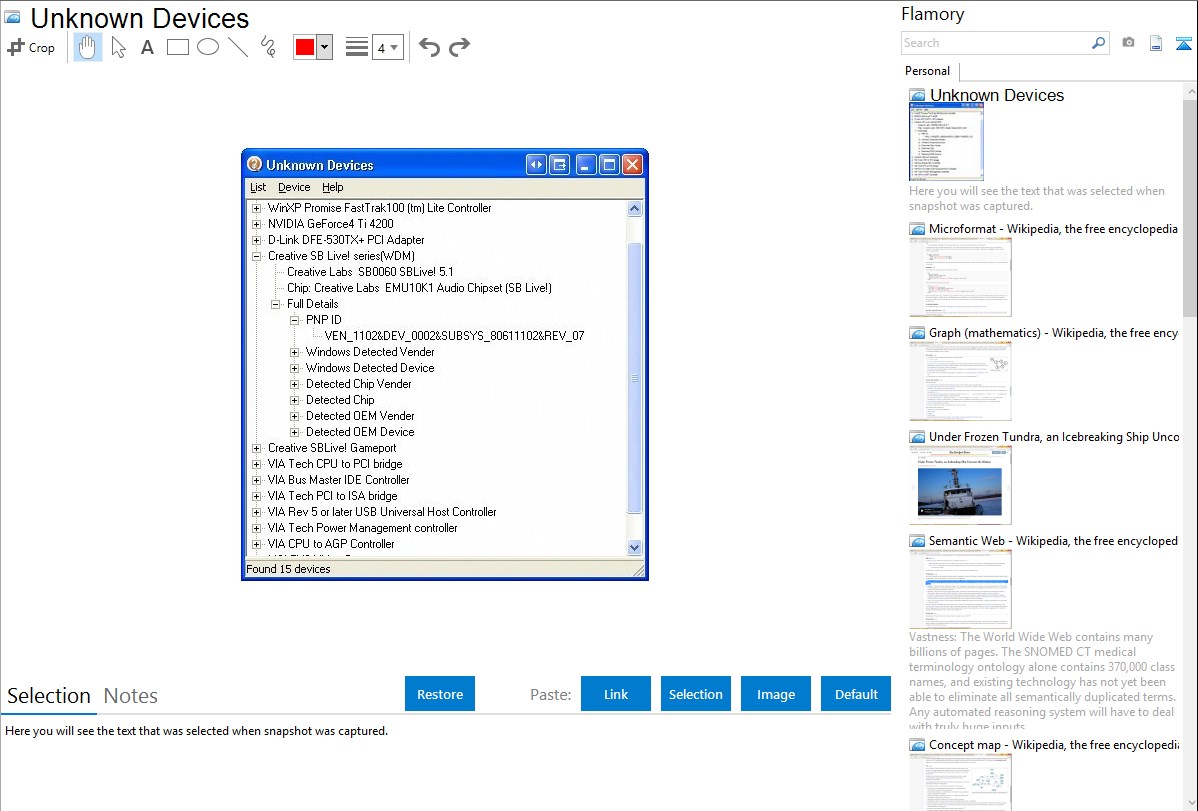The height and width of the screenshot is (811, 1198).
Task: Open the Device menu in Unknown Devices
Action: [294, 187]
